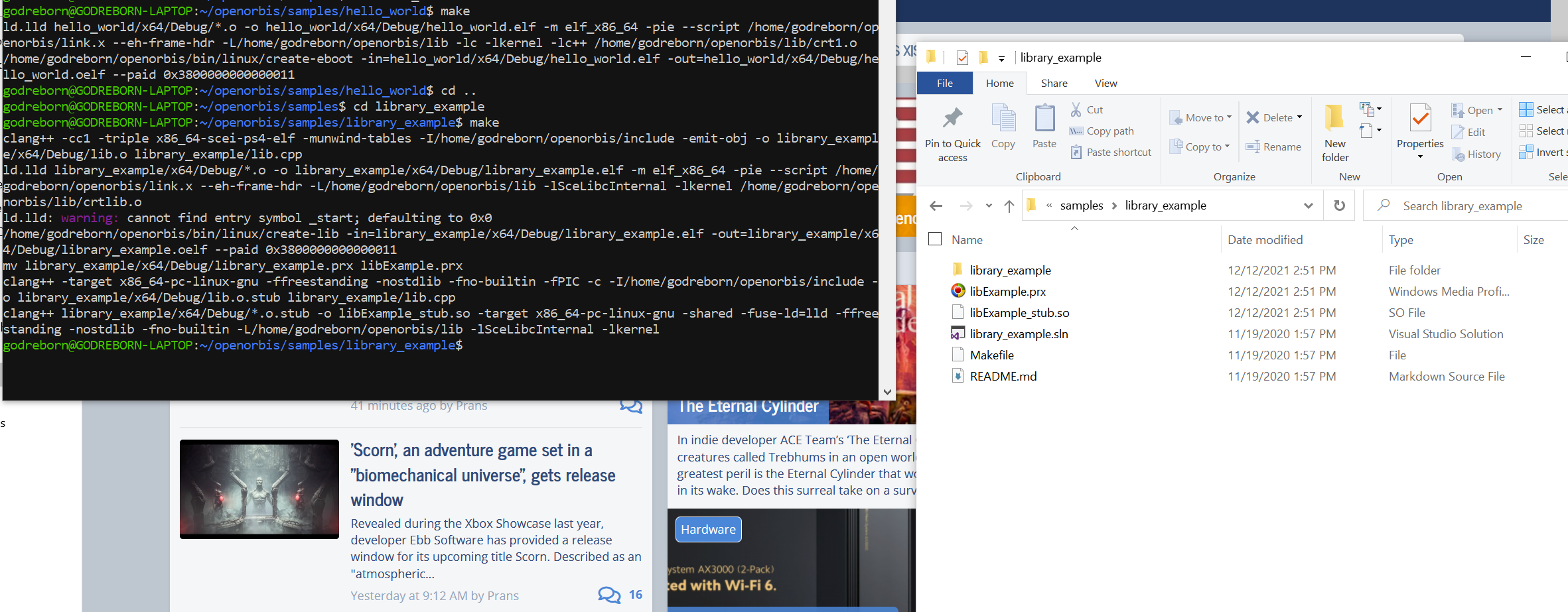Click quick access Properties checkmark in title bar
1568x612 pixels.
point(962,58)
